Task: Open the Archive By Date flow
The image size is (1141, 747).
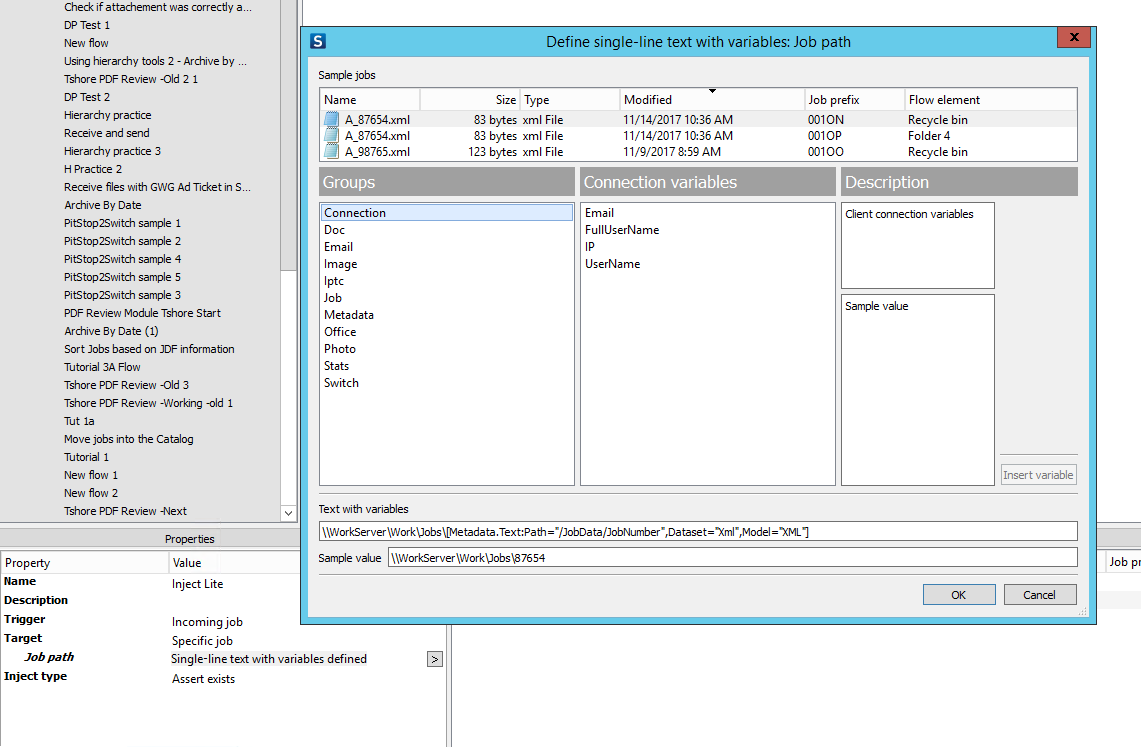Action: (103, 205)
